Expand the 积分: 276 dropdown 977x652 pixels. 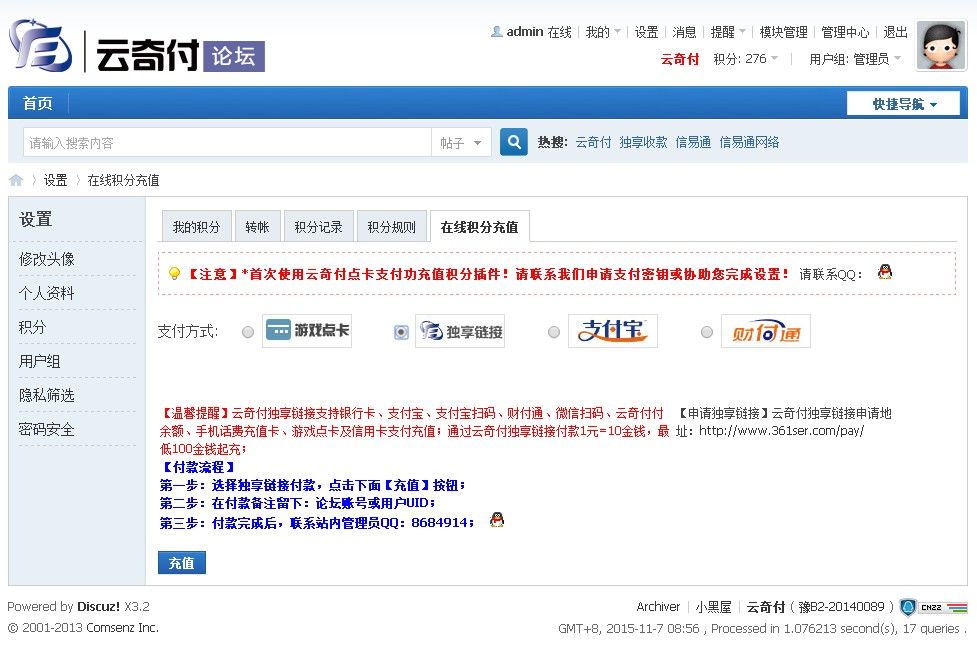(746, 59)
